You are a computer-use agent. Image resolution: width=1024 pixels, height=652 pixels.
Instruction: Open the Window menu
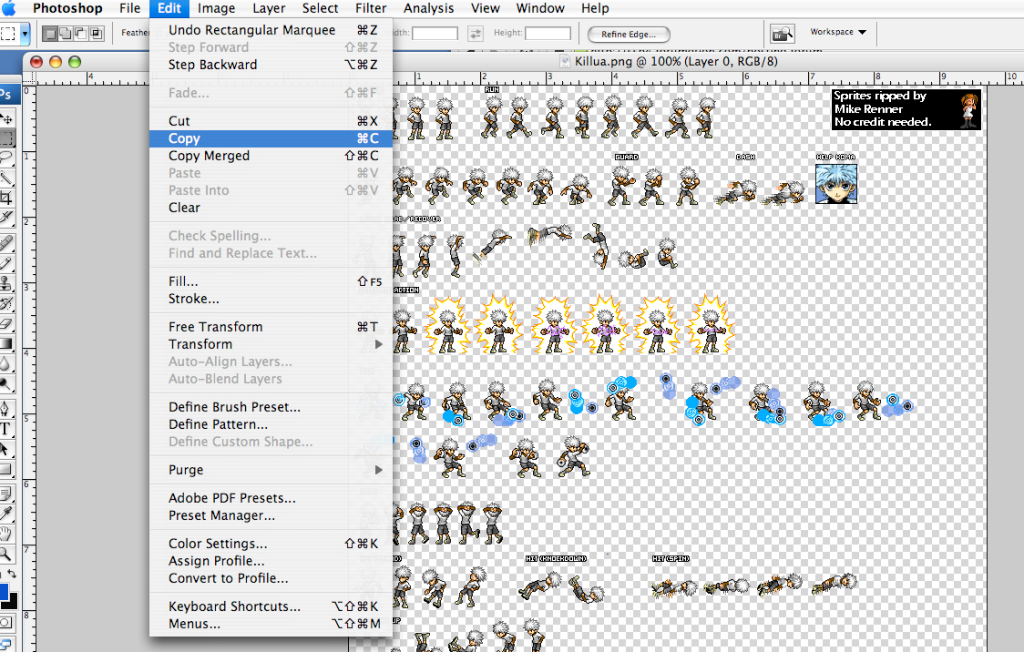tap(540, 8)
